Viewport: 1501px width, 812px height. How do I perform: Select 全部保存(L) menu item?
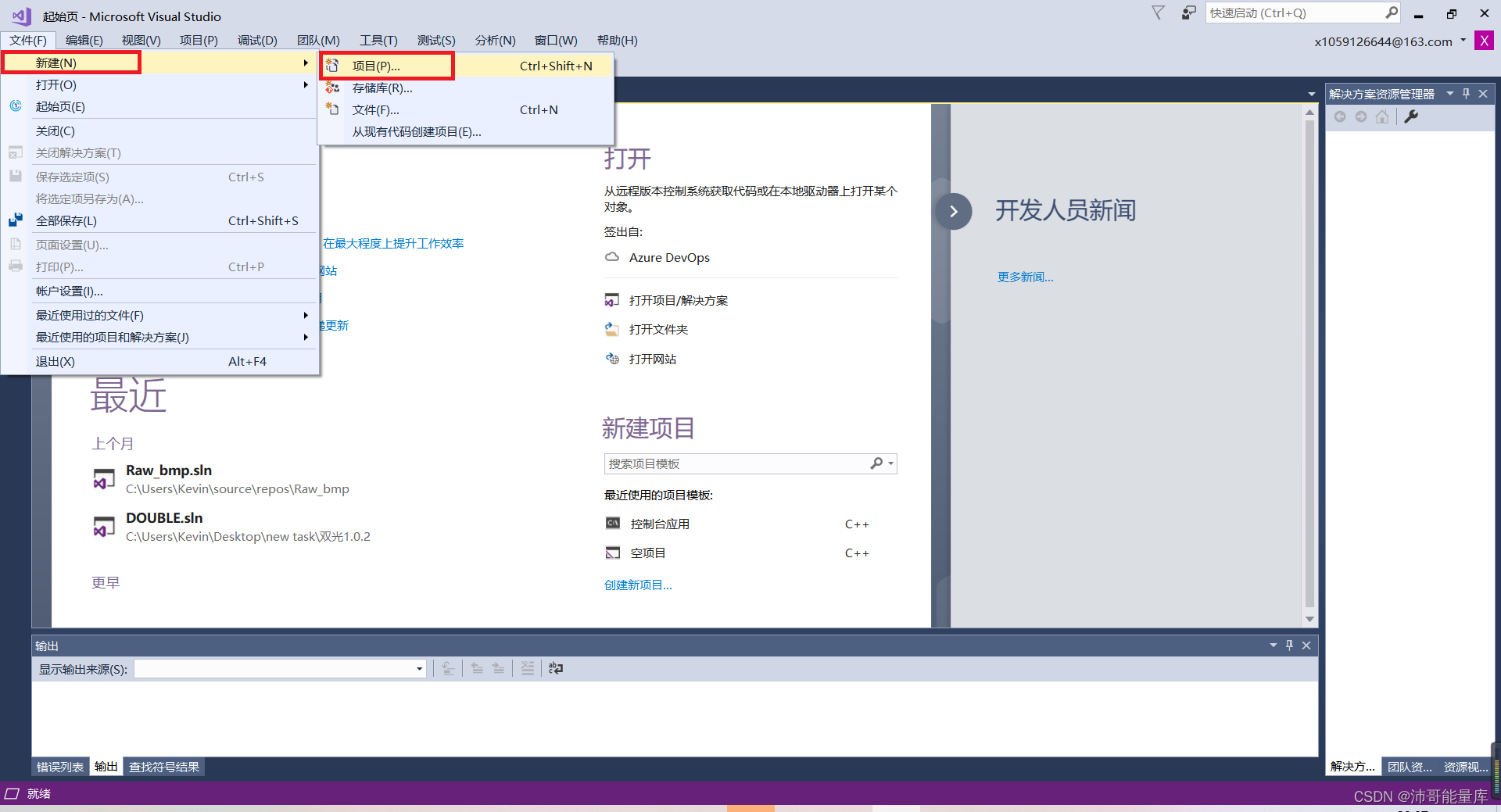click(x=160, y=220)
